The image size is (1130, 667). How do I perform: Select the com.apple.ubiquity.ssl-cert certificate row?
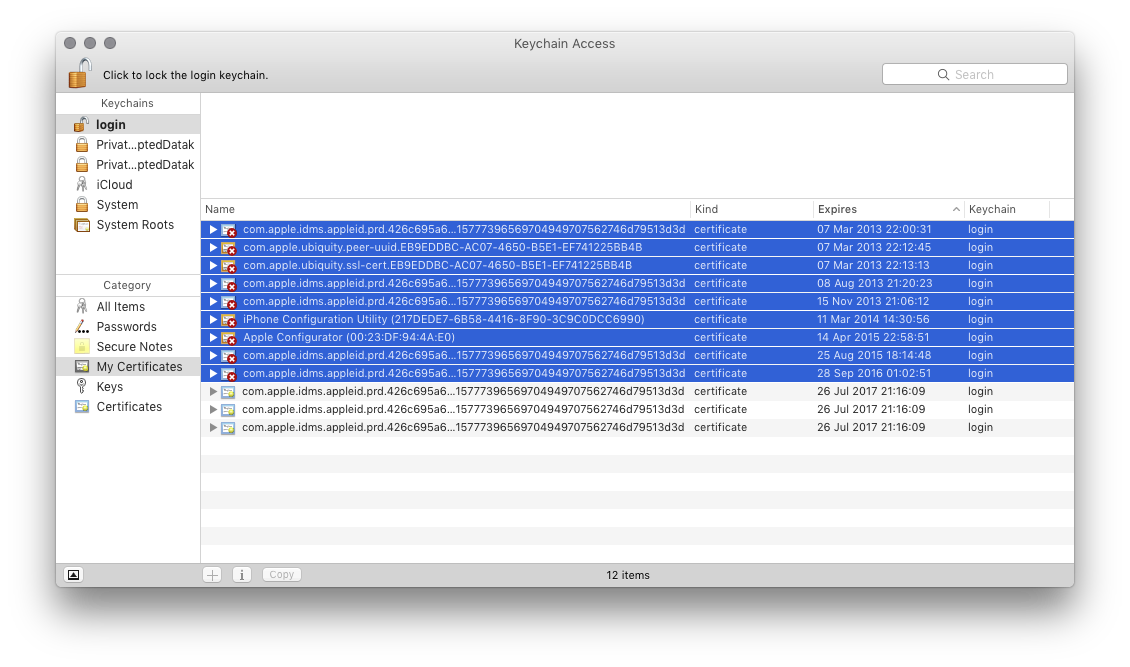(x=637, y=265)
